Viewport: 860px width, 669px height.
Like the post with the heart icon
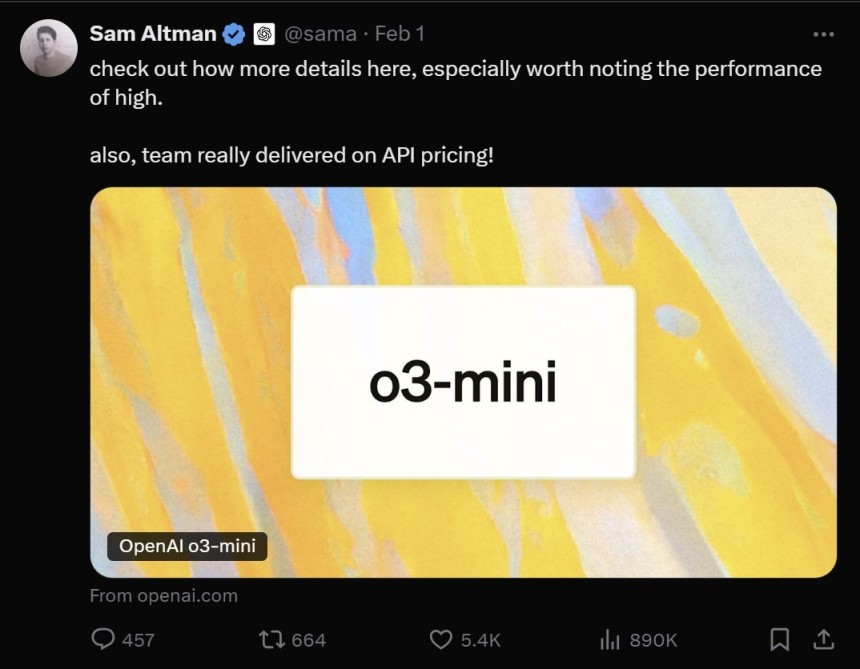441,639
